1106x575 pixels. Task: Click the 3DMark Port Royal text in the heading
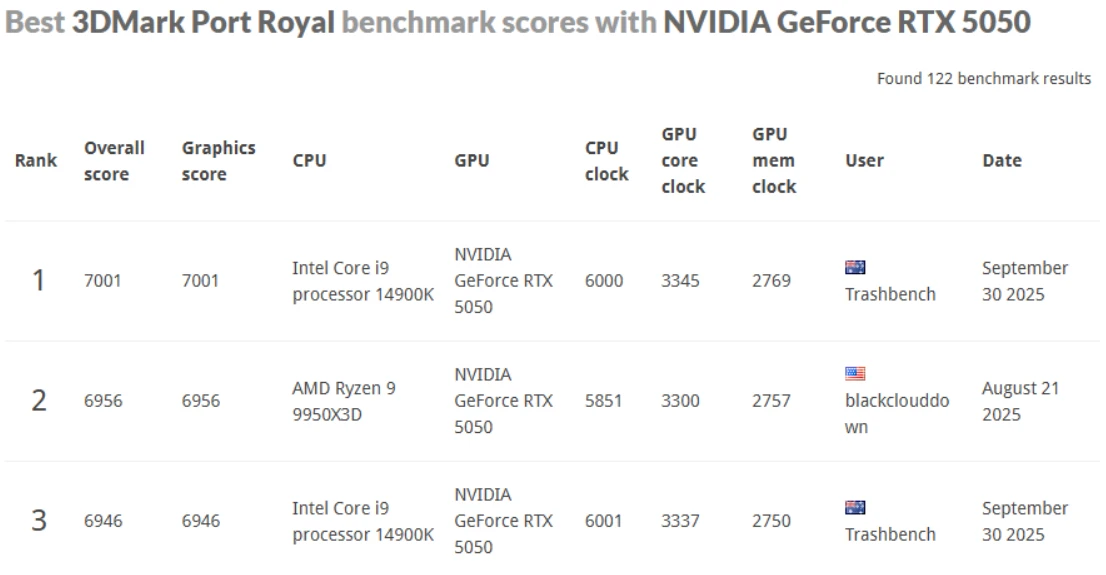coord(203,22)
